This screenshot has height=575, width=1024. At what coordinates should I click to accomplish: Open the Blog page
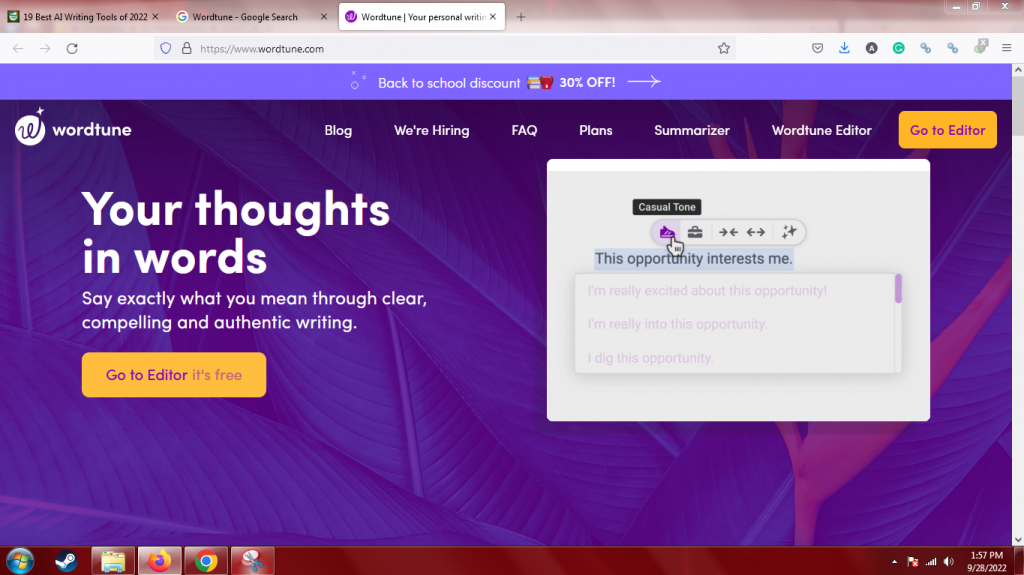(338, 130)
